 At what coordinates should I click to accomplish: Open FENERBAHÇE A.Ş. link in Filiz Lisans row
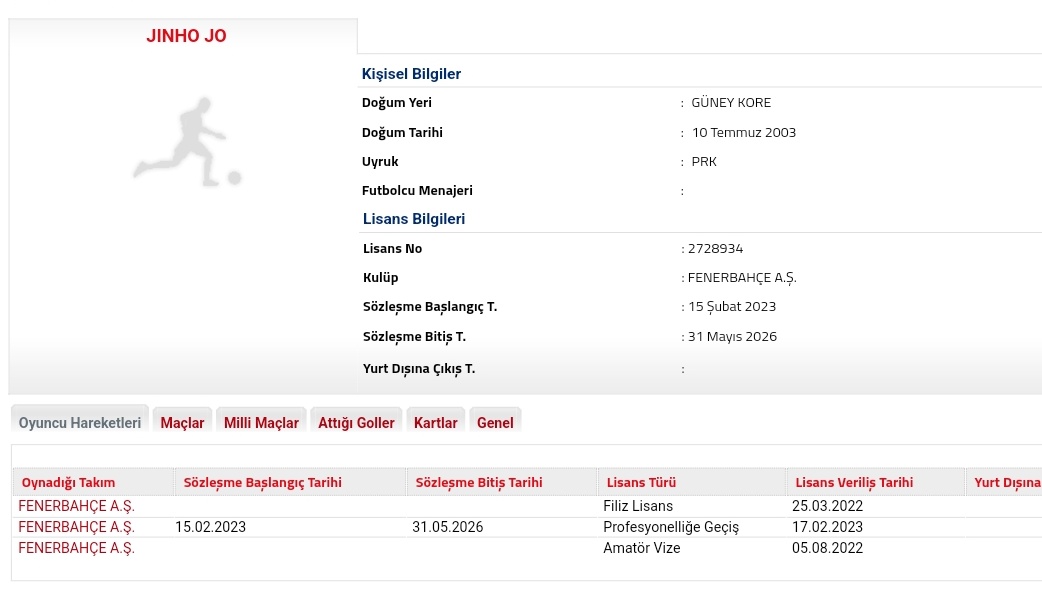click(76, 506)
